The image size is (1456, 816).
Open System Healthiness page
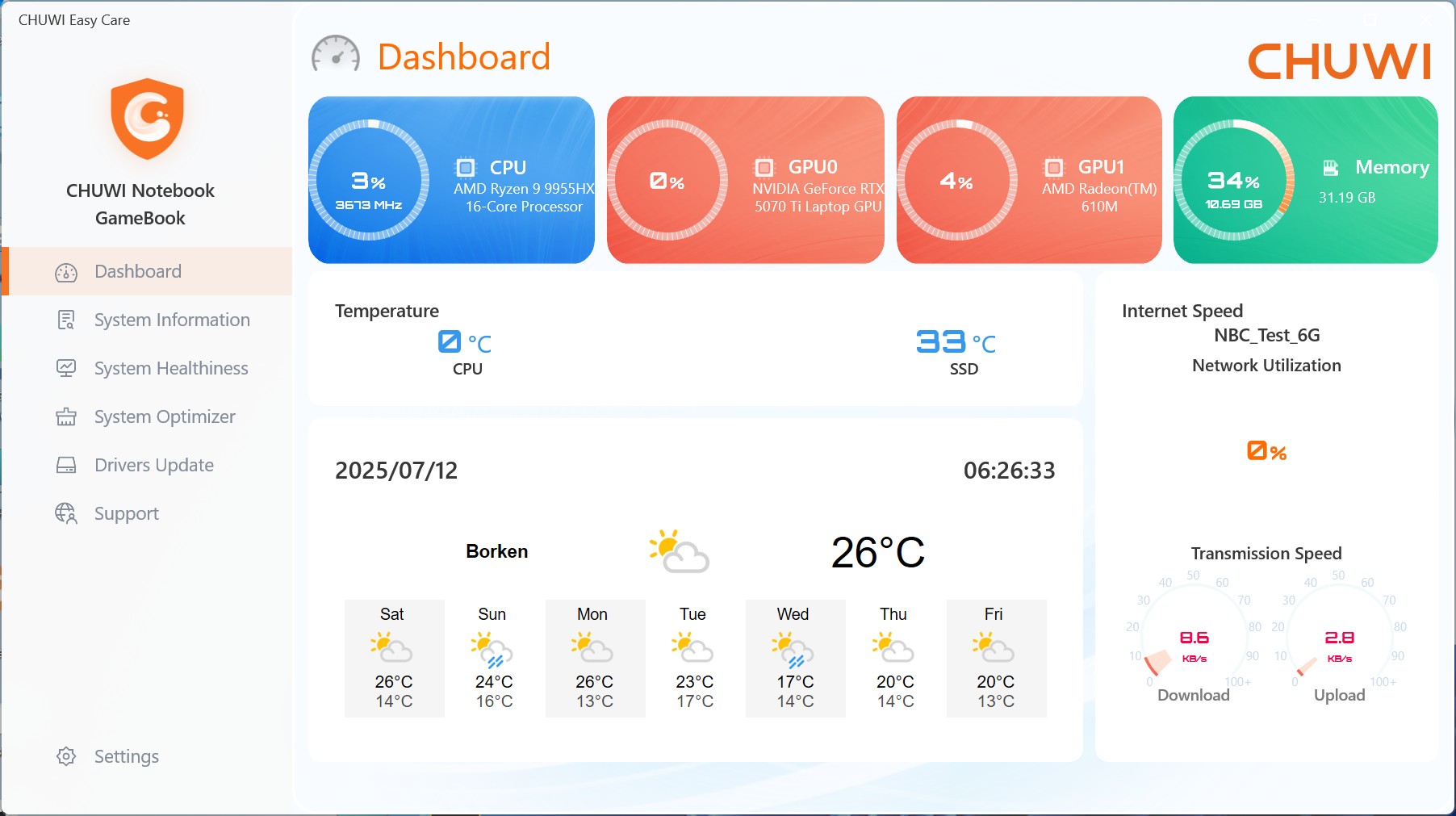147,368
